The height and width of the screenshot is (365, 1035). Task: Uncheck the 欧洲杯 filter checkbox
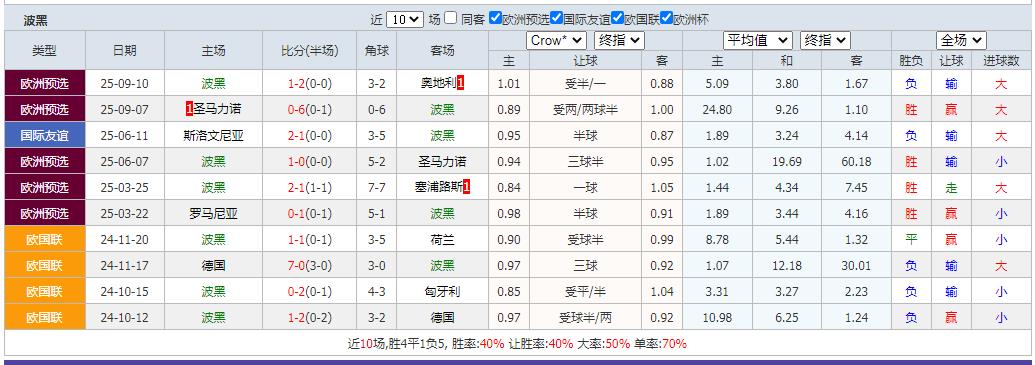tap(666, 18)
